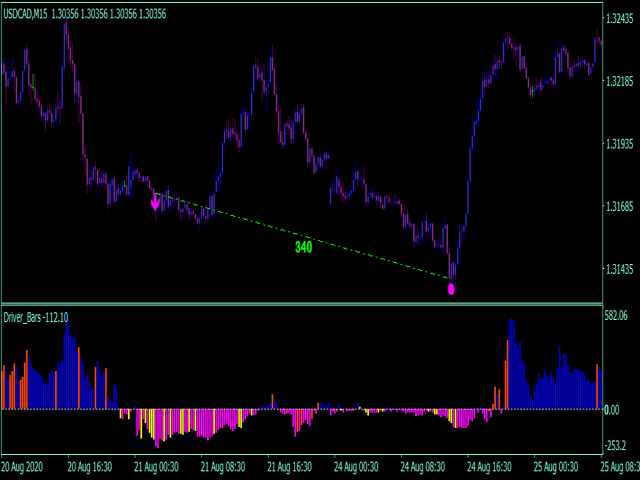This screenshot has width=640, height=480.
Task: Click the 1.31435 price axis label
Action: tap(620, 269)
